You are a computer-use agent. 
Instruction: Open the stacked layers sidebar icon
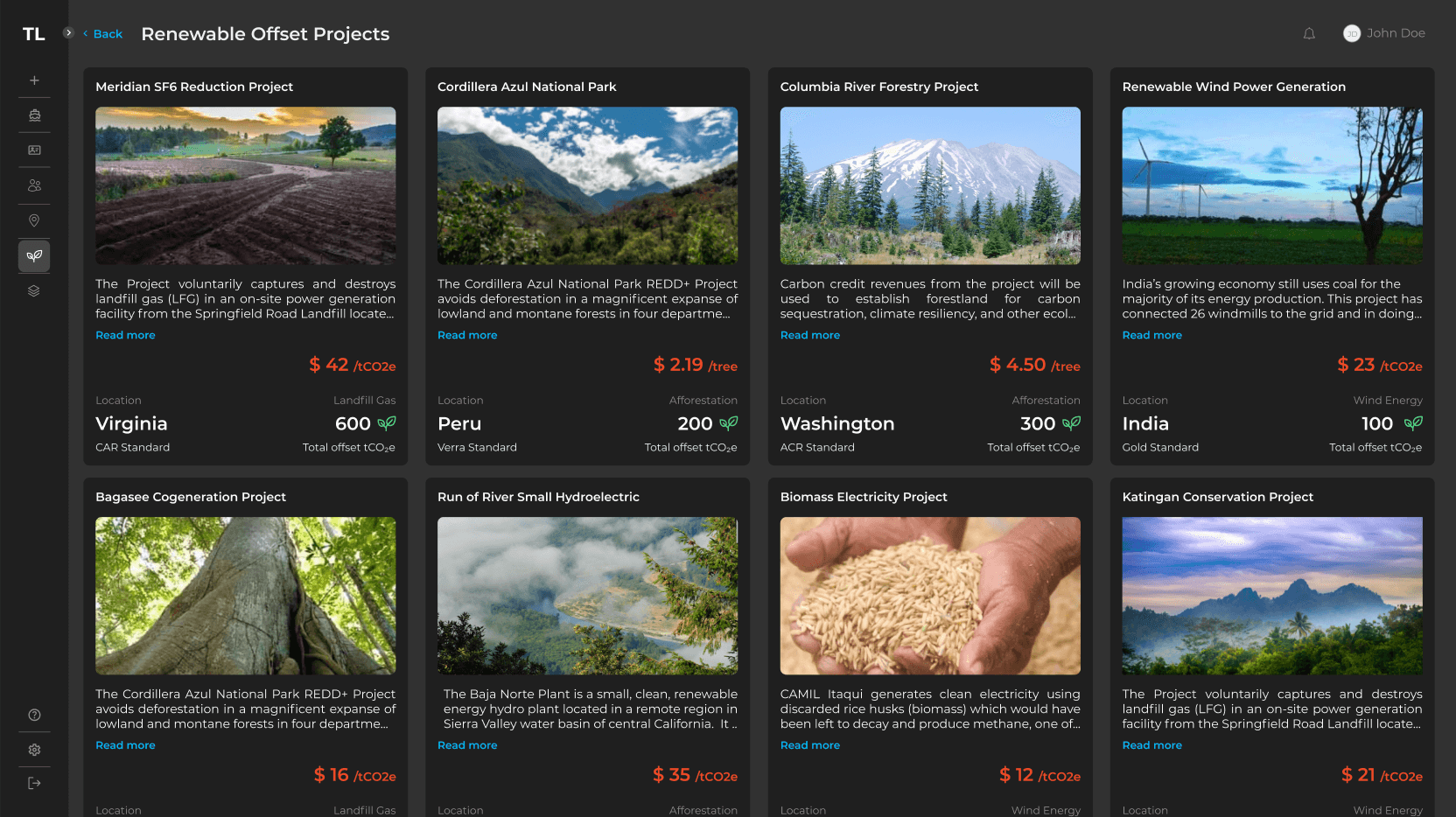34,291
